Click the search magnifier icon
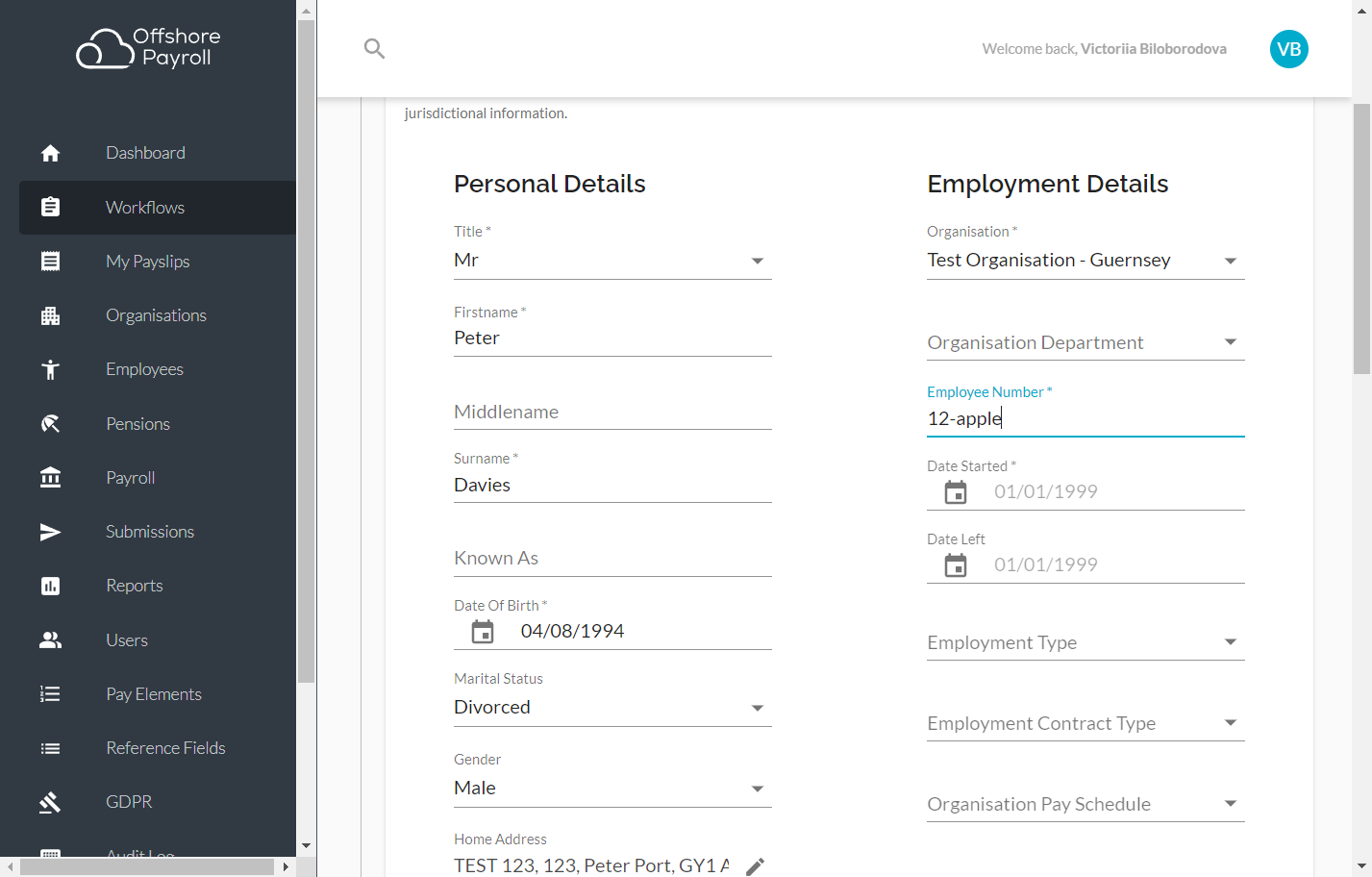 (x=375, y=48)
